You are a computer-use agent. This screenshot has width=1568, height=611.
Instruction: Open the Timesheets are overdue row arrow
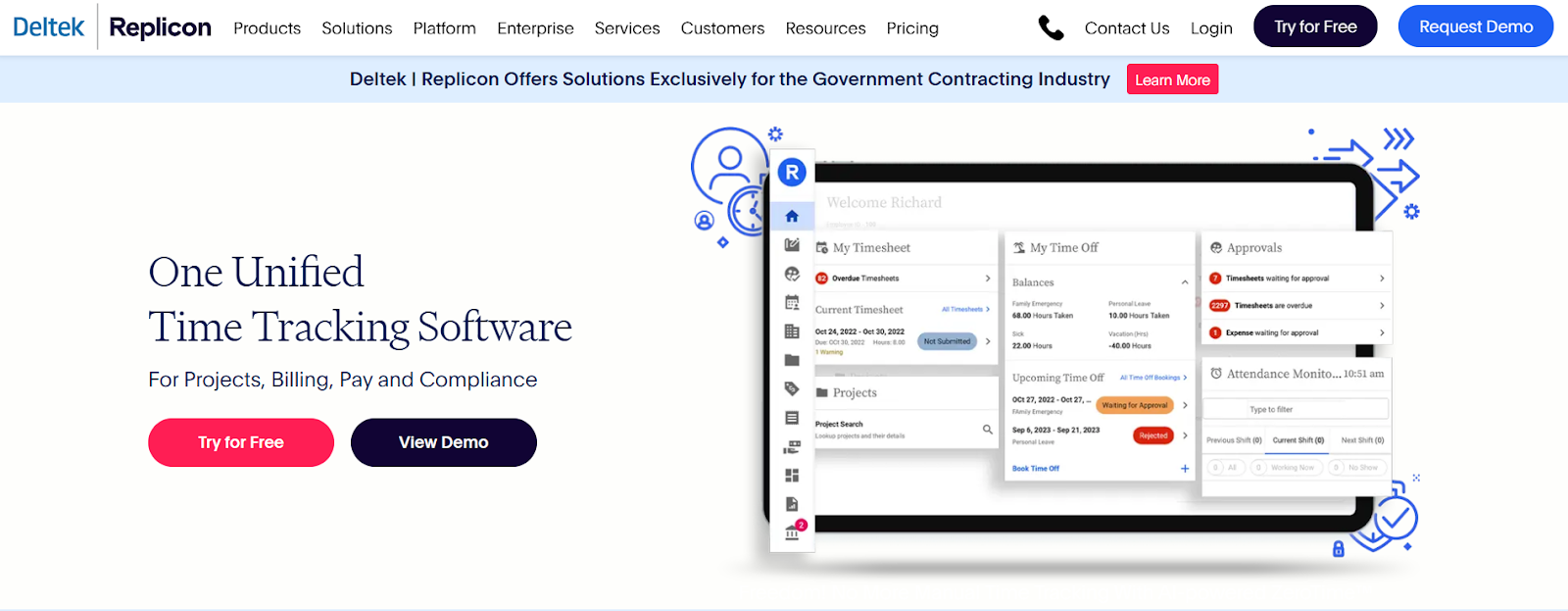pyautogui.click(x=1382, y=306)
